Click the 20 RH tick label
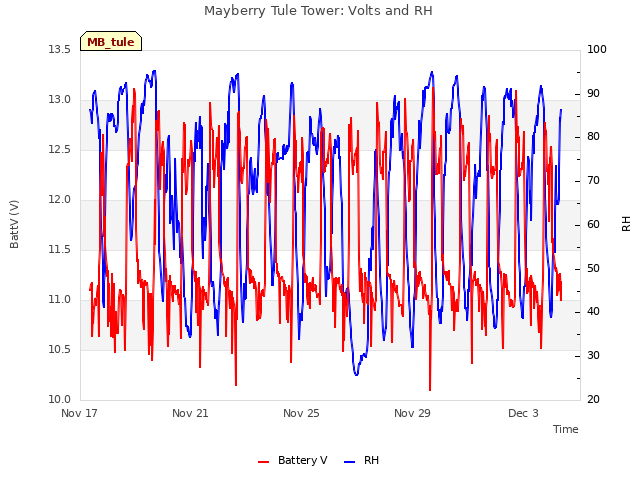Image resolution: width=640 pixels, height=480 pixels. pyautogui.click(x=593, y=400)
